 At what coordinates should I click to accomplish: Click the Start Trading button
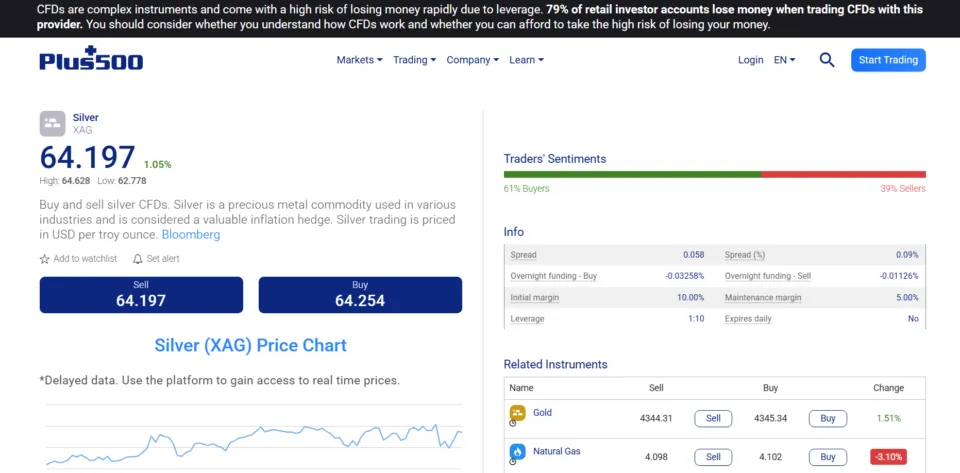pyautogui.click(x=888, y=60)
